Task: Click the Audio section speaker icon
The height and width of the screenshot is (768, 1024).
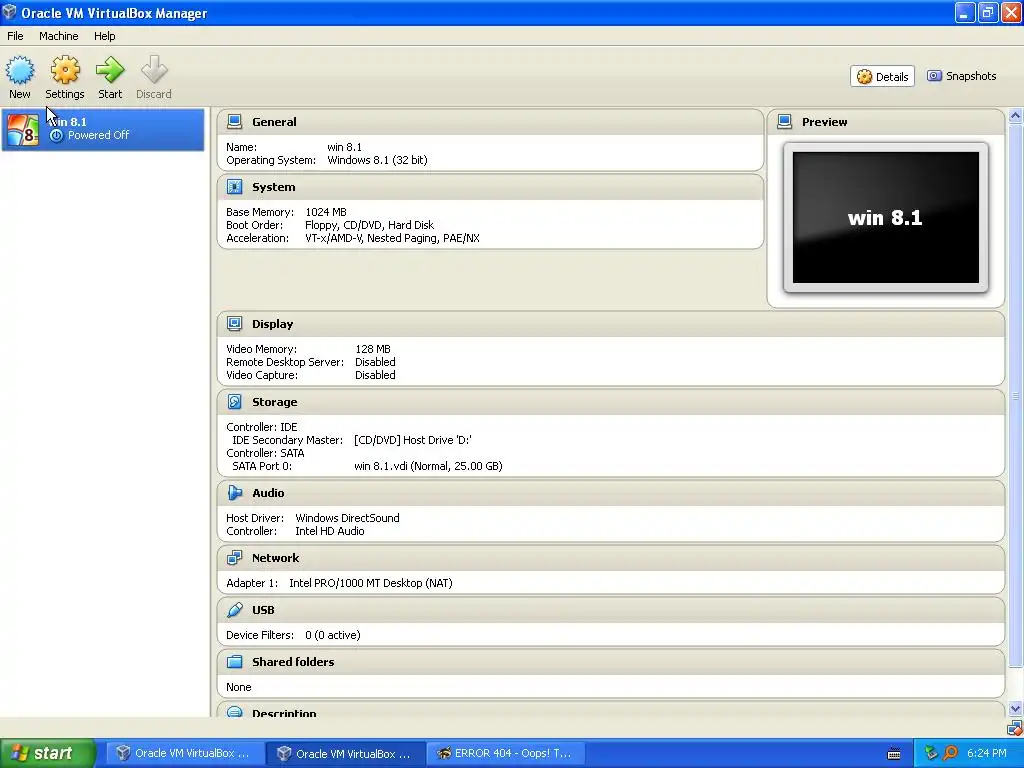Action: tap(234, 492)
